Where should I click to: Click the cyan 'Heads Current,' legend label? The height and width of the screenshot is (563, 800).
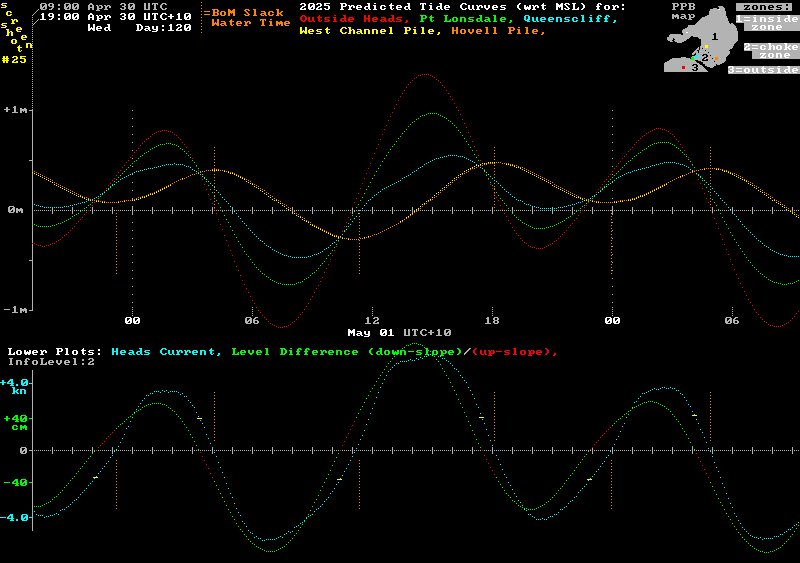[x=166, y=352]
